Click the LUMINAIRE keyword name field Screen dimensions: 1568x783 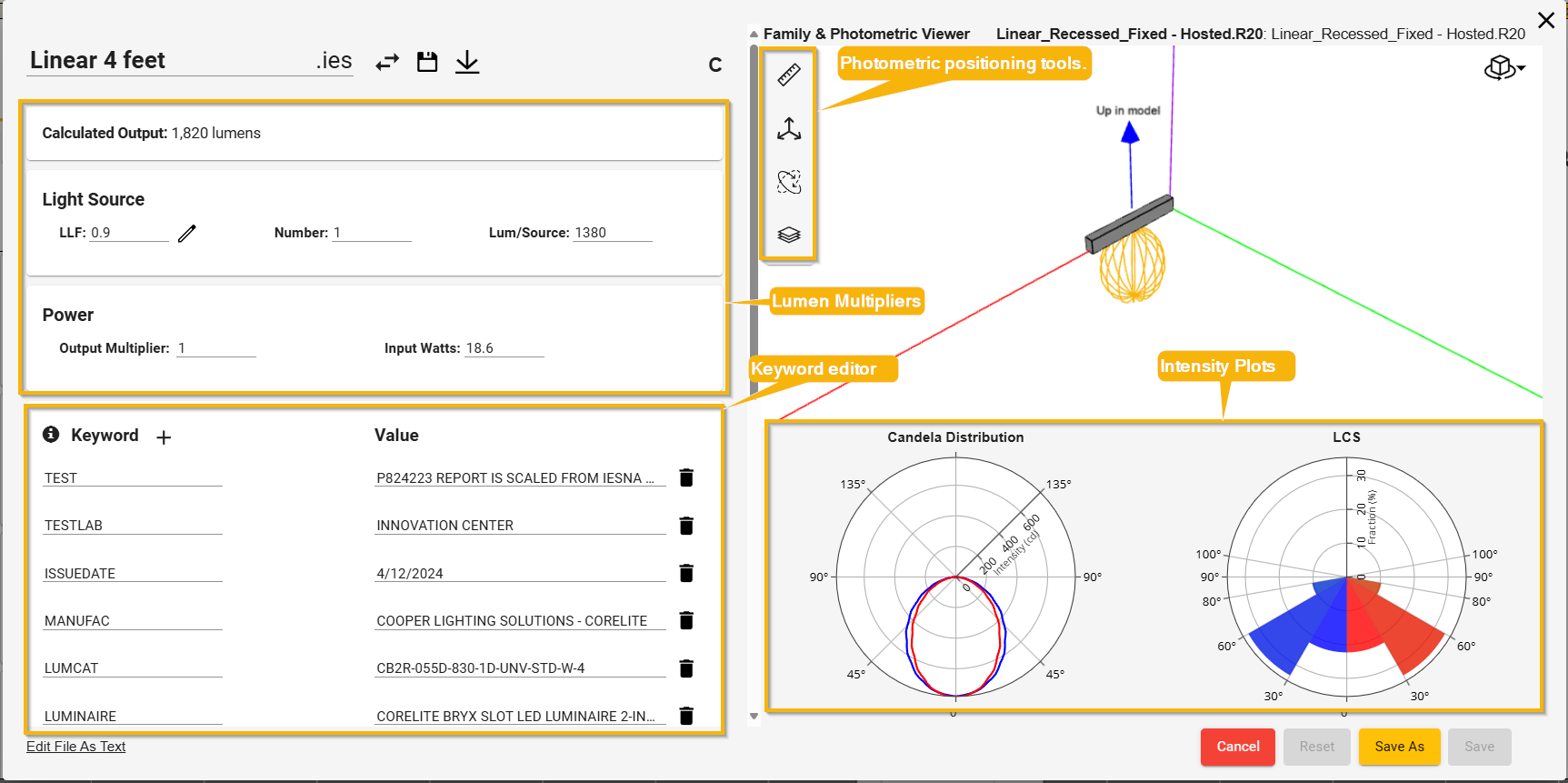(x=133, y=717)
